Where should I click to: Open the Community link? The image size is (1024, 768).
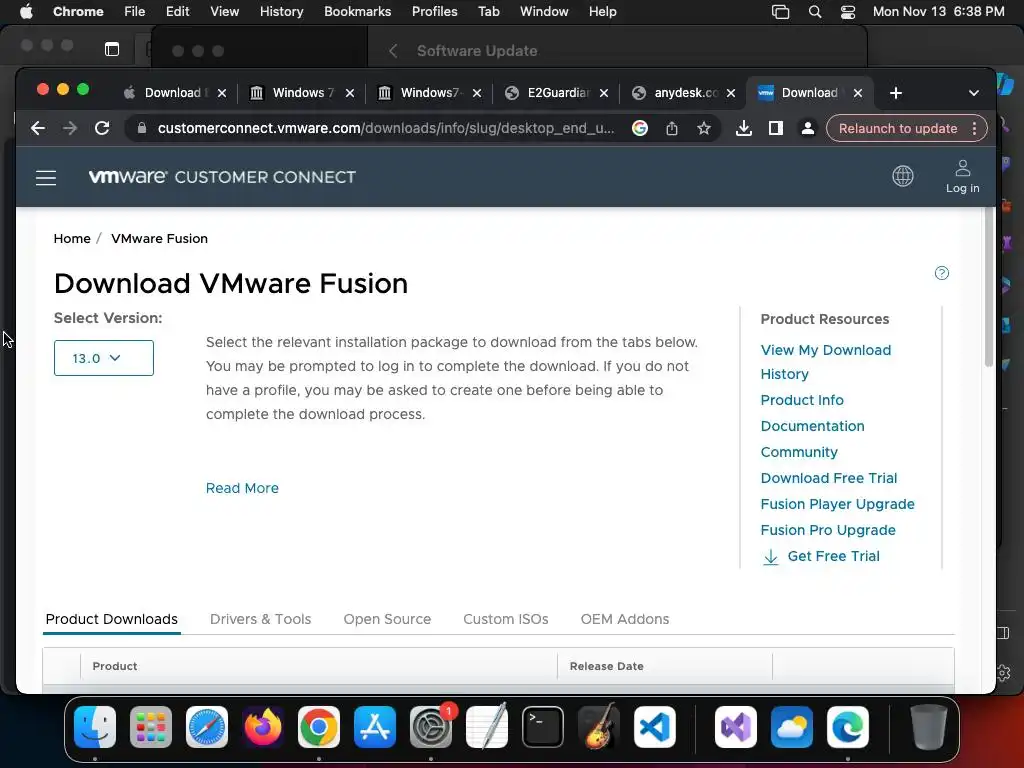click(799, 453)
